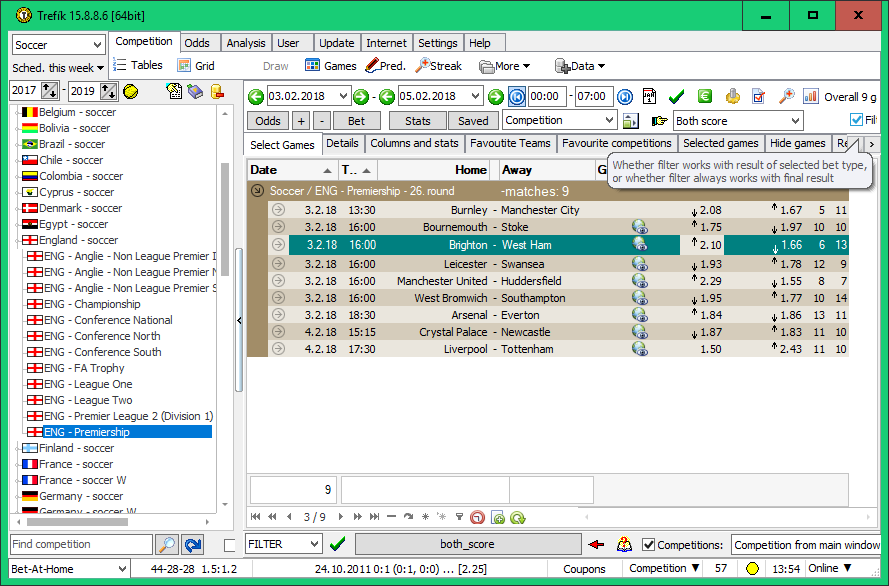Jump to the first record in the navigator
Image resolution: width=889 pixels, height=586 pixels.
255,516
